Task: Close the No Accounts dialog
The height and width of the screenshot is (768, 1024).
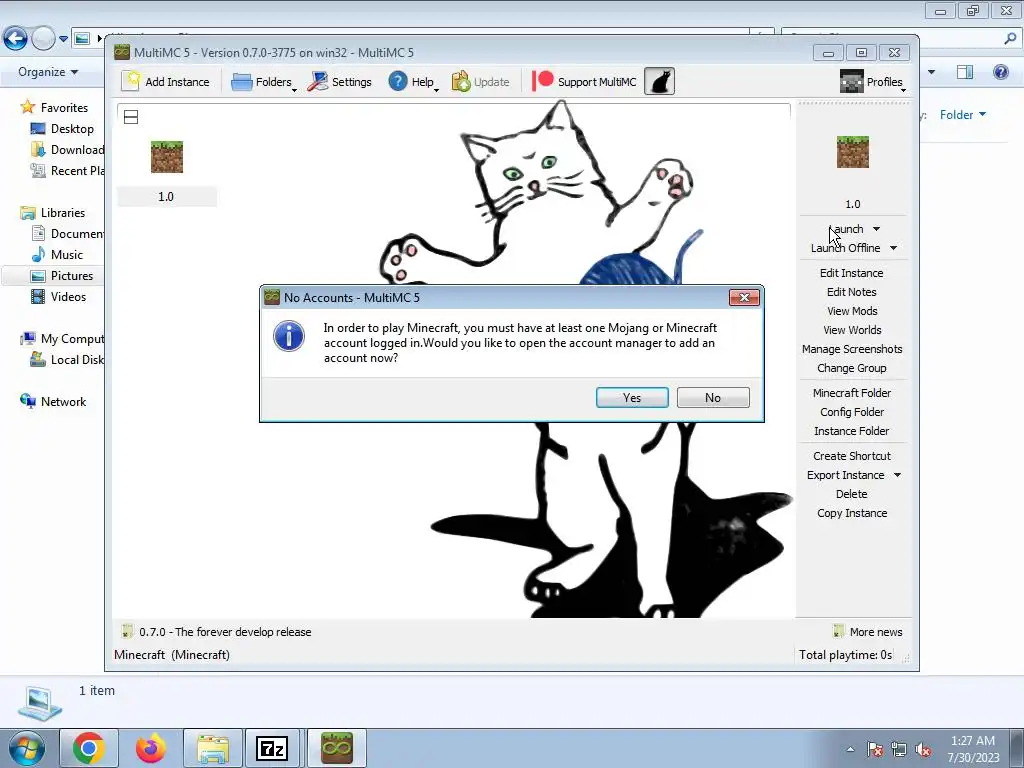Action: tap(744, 298)
